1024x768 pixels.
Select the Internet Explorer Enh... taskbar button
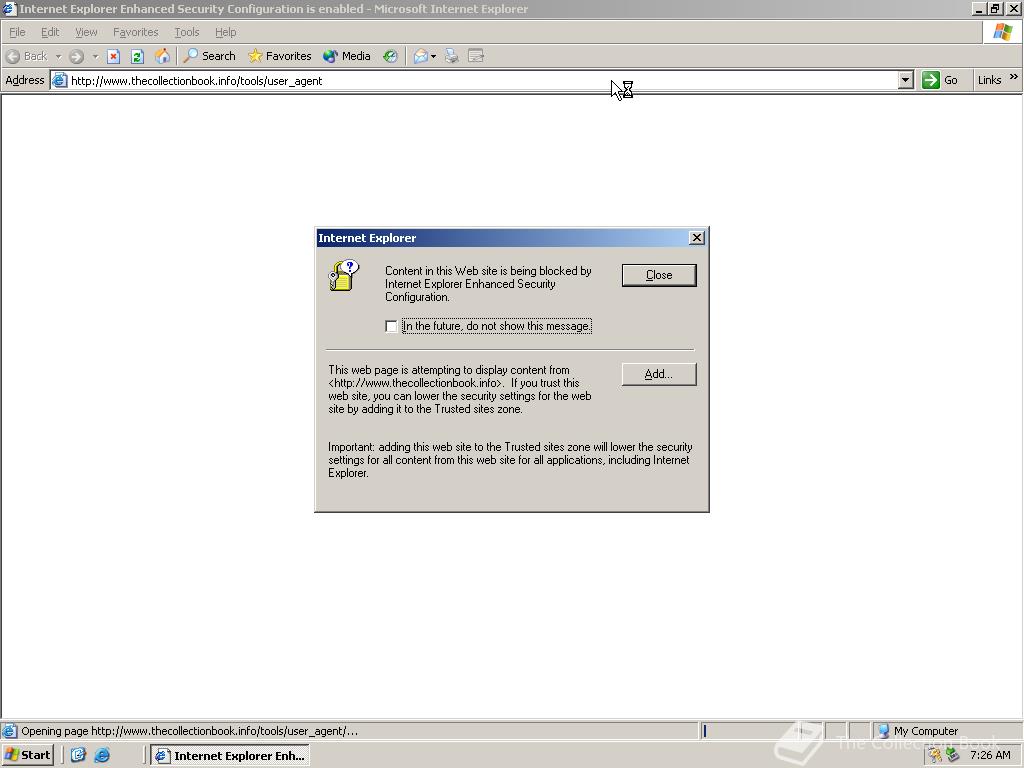click(230, 756)
